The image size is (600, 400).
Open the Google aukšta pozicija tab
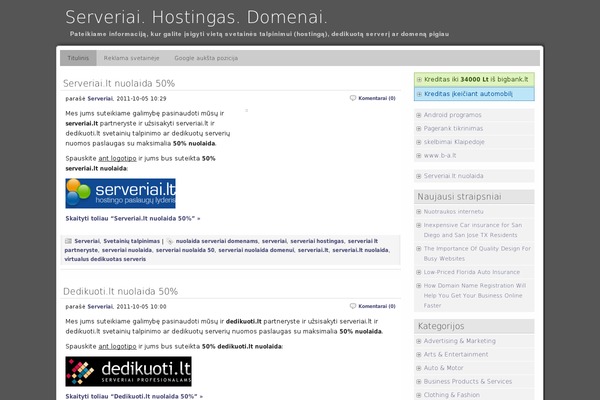(206, 58)
